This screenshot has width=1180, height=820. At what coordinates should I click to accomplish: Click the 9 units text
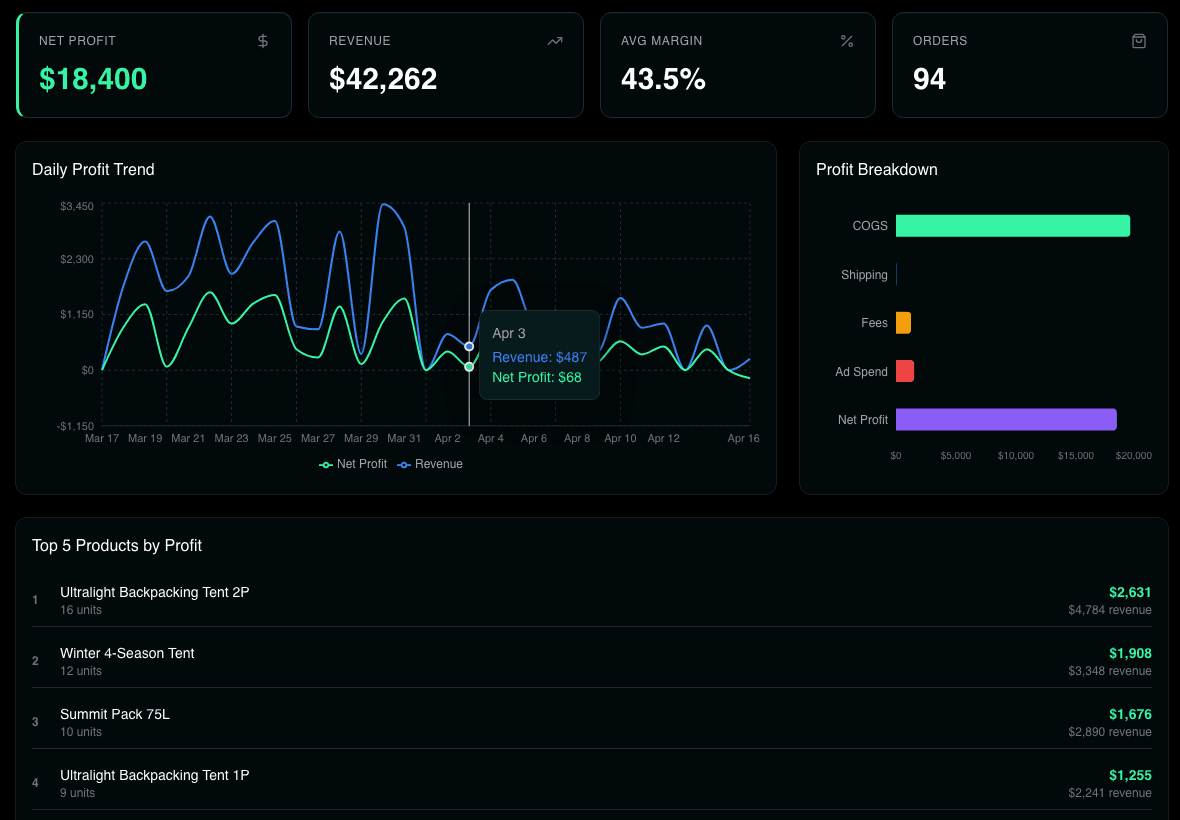[x=78, y=793]
